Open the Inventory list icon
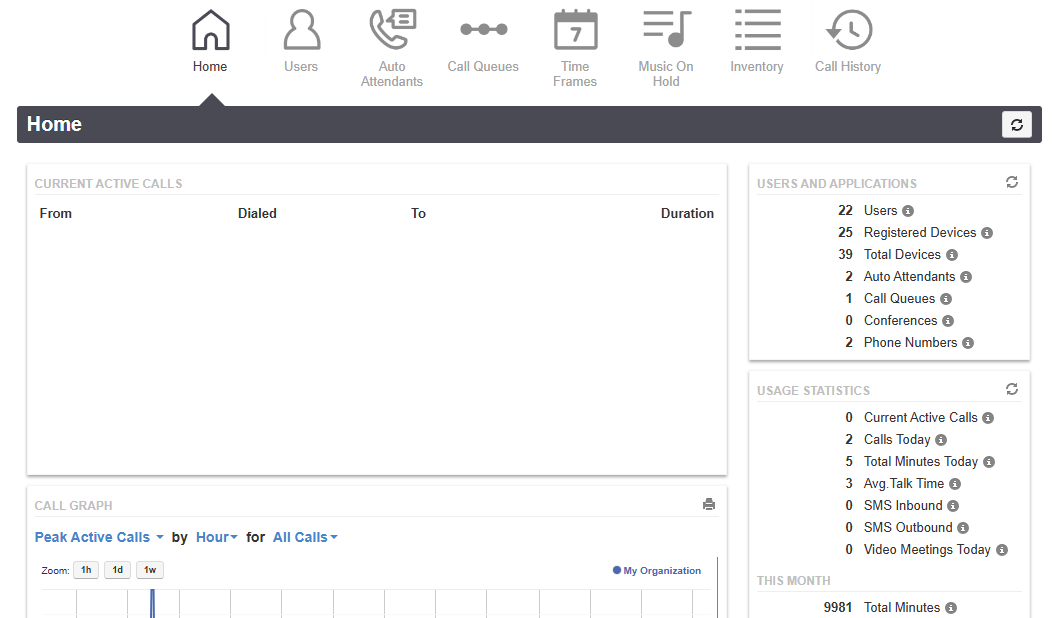 [757, 31]
